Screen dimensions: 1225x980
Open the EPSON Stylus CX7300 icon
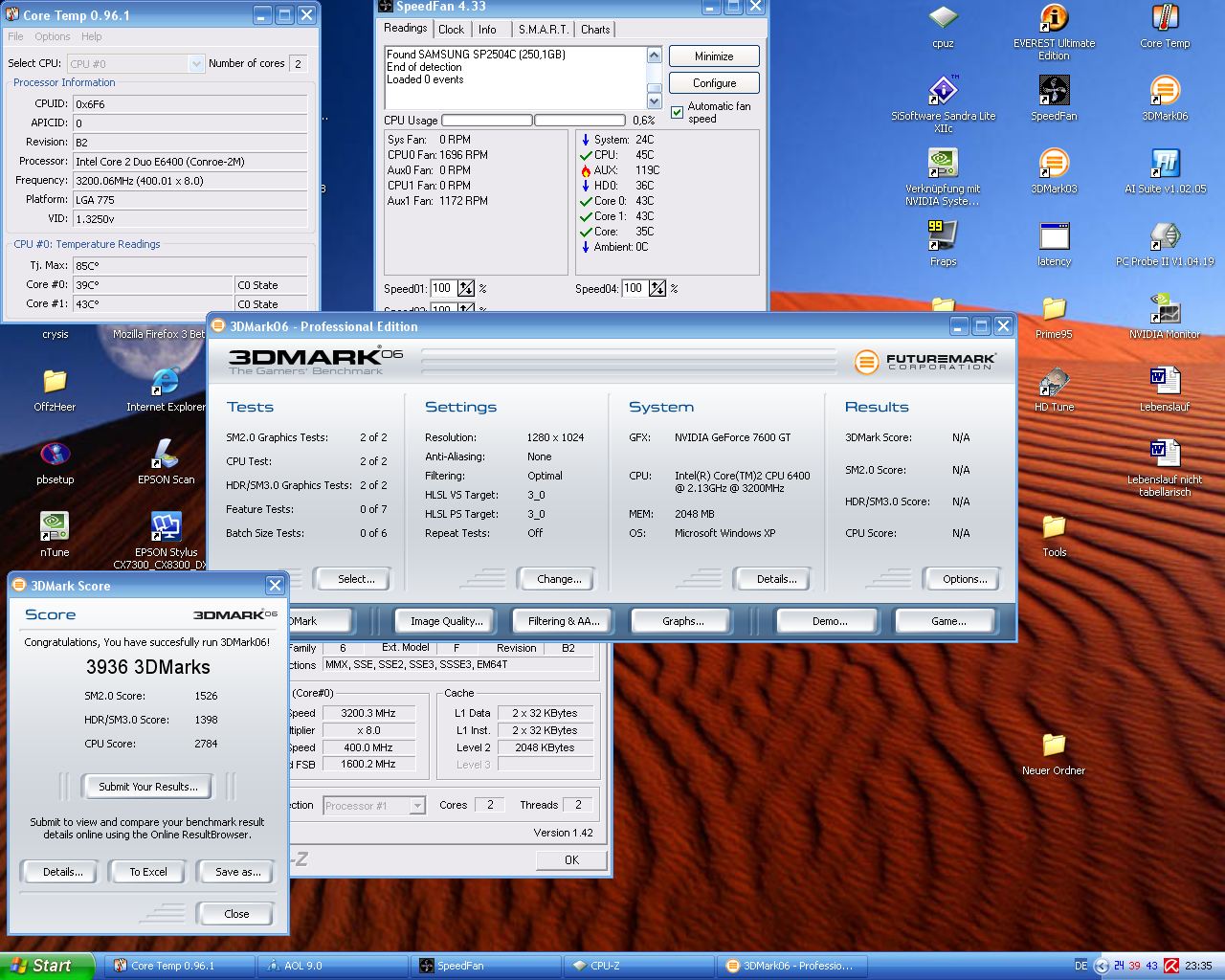[166, 541]
